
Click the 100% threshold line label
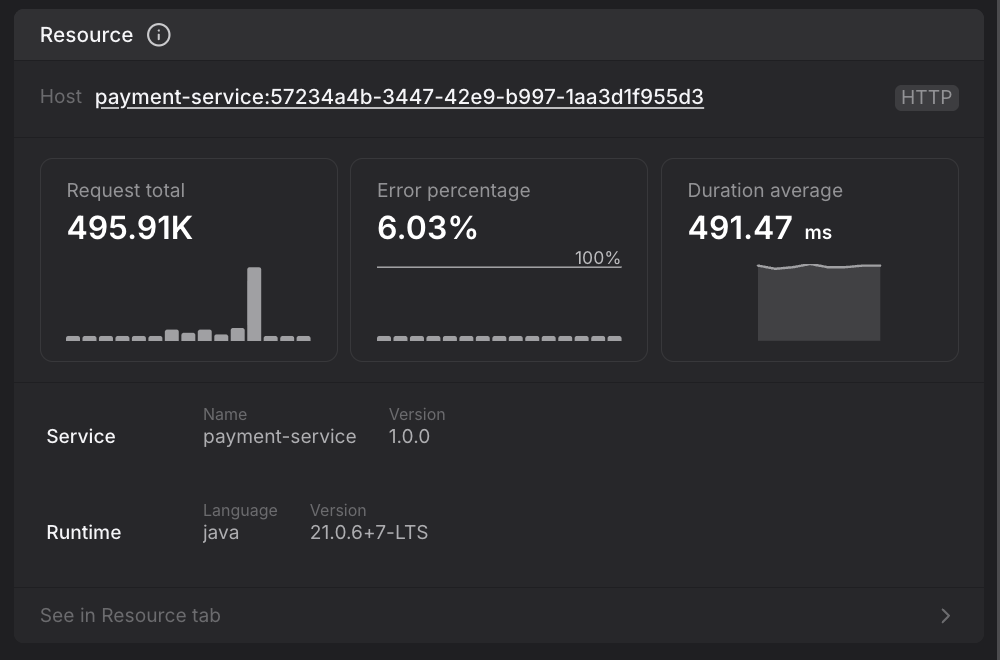[x=597, y=258]
